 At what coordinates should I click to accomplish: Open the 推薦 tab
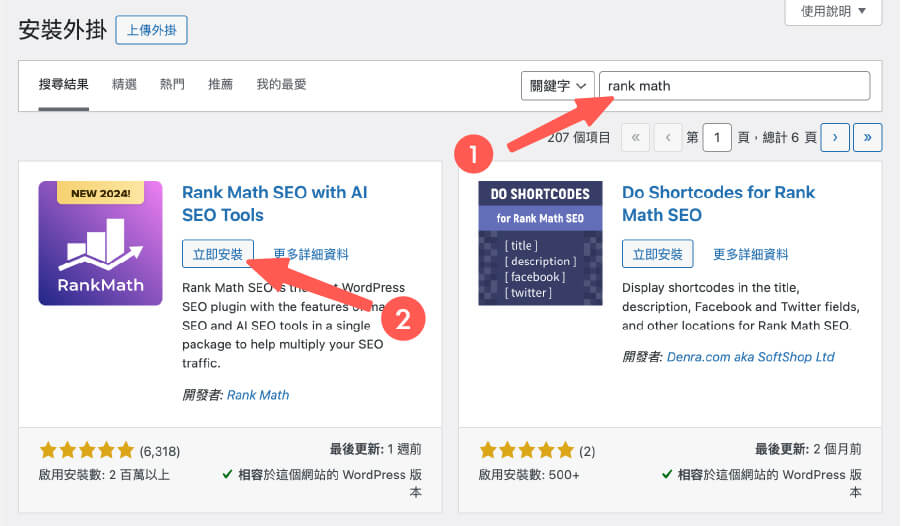click(220, 85)
